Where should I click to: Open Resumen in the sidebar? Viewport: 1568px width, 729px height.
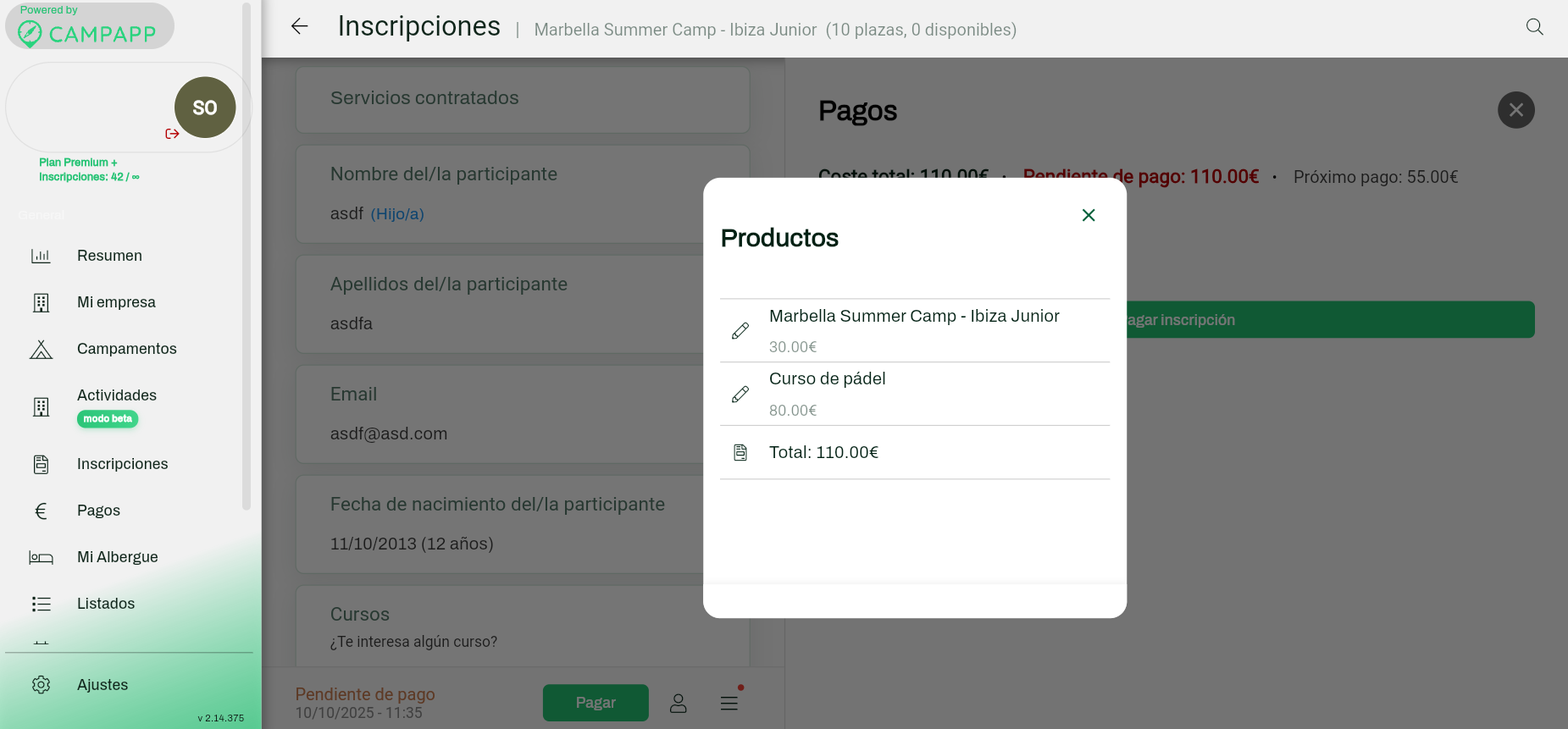click(109, 256)
